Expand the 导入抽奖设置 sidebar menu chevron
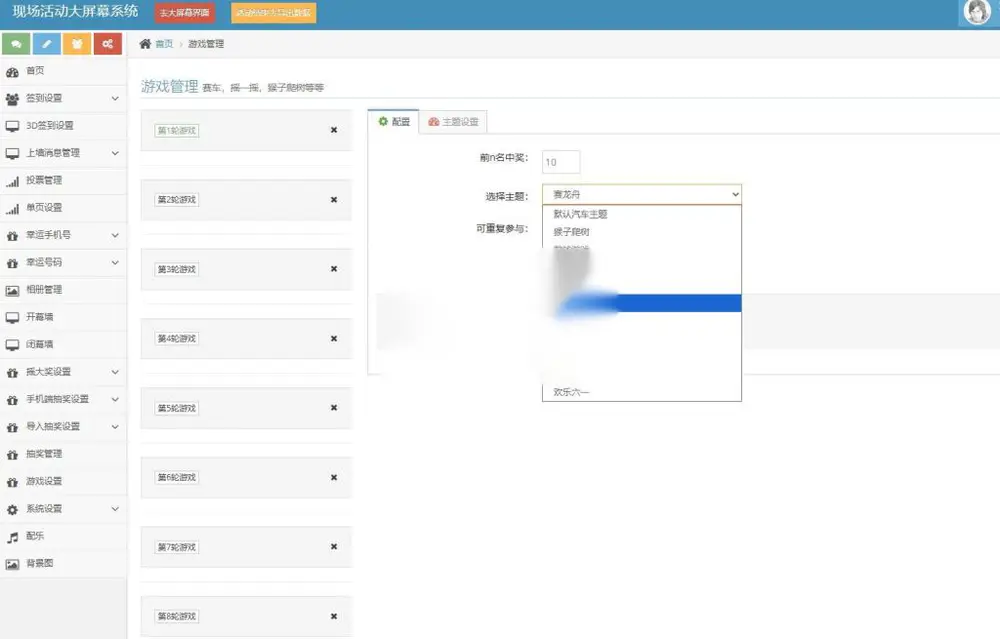Image resolution: width=1000 pixels, height=639 pixels. click(x=115, y=427)
